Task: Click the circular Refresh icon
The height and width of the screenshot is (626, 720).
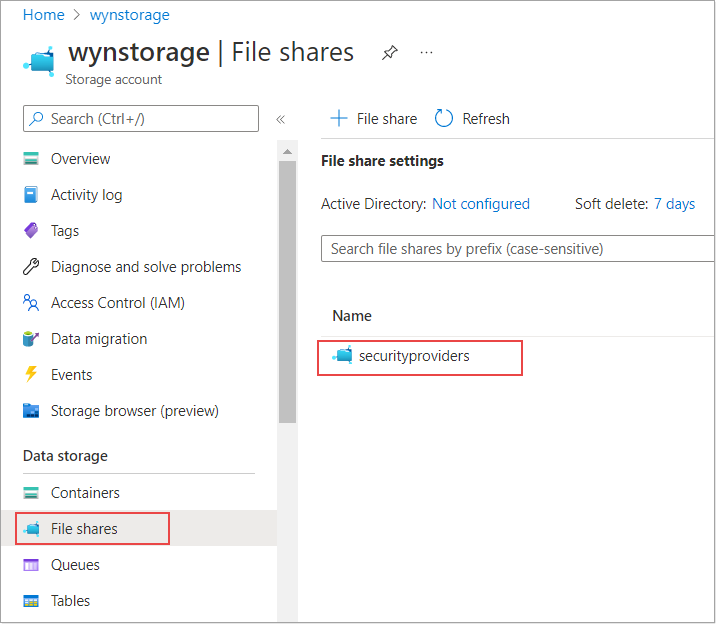Action: point(444,118)
